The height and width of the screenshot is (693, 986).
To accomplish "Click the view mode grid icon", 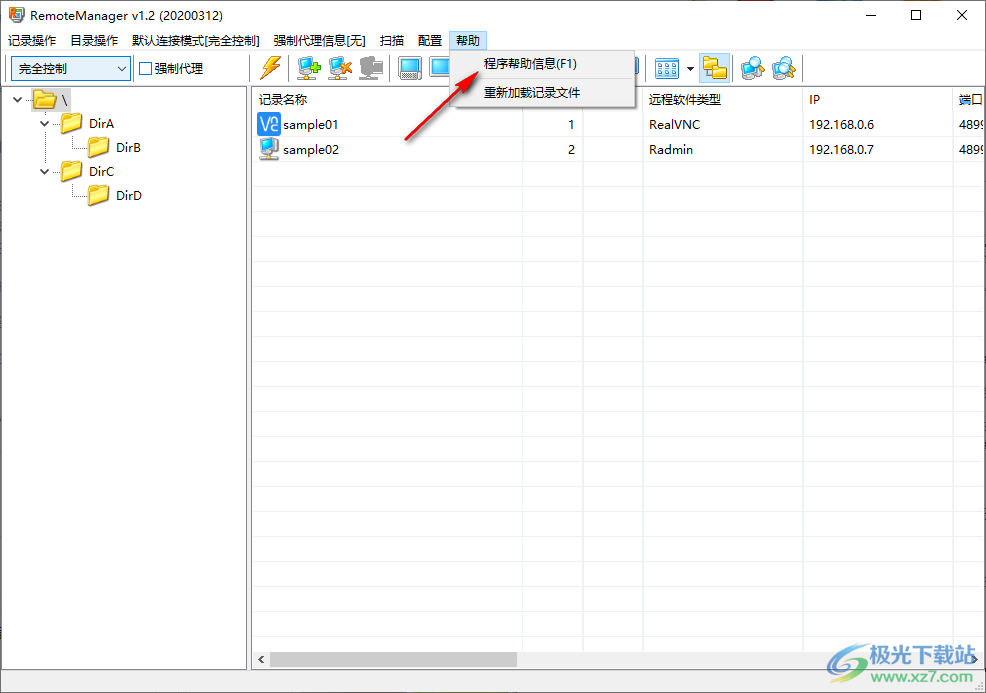I will click(x=667, y=68).
